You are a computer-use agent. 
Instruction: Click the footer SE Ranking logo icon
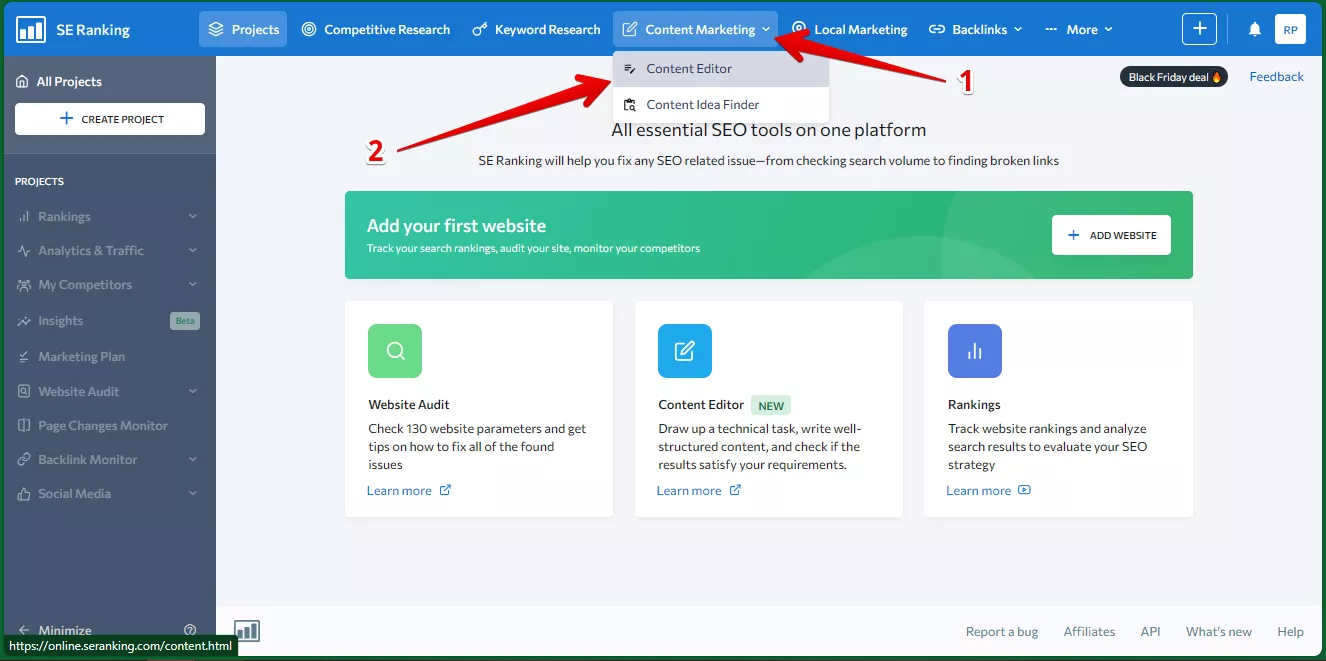coord(247,631)
